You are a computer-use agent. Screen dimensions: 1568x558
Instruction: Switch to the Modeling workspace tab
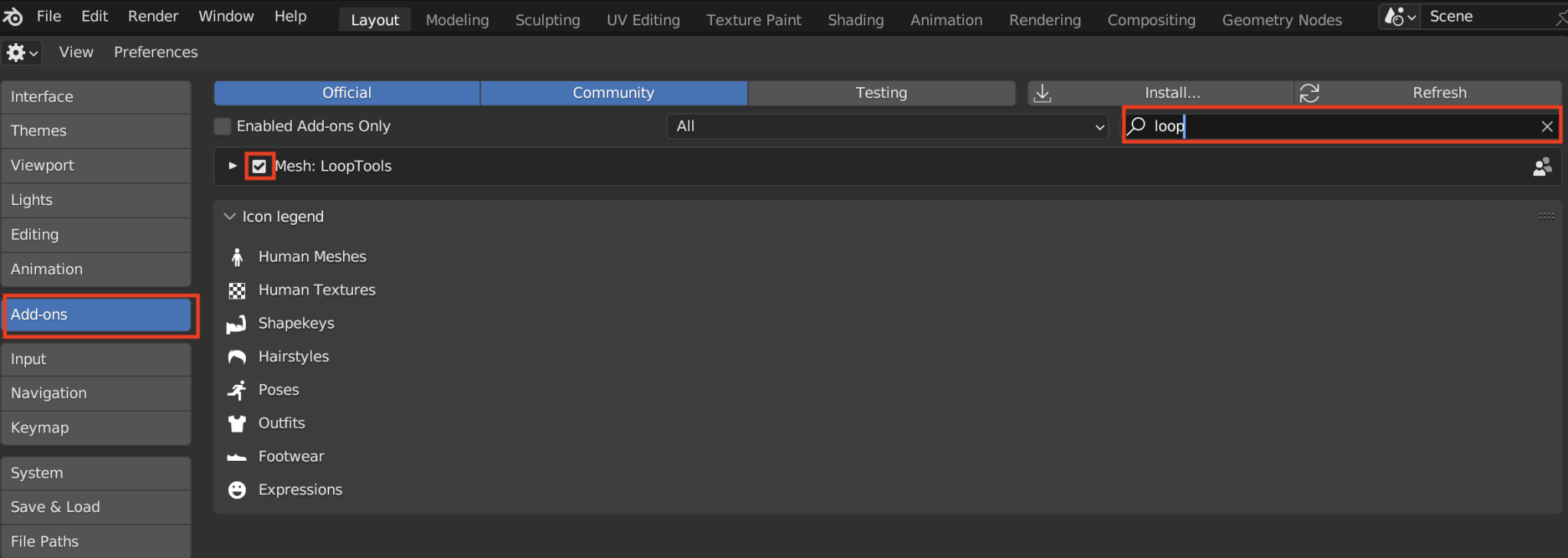pyautogui.click(x=457, y=20)
